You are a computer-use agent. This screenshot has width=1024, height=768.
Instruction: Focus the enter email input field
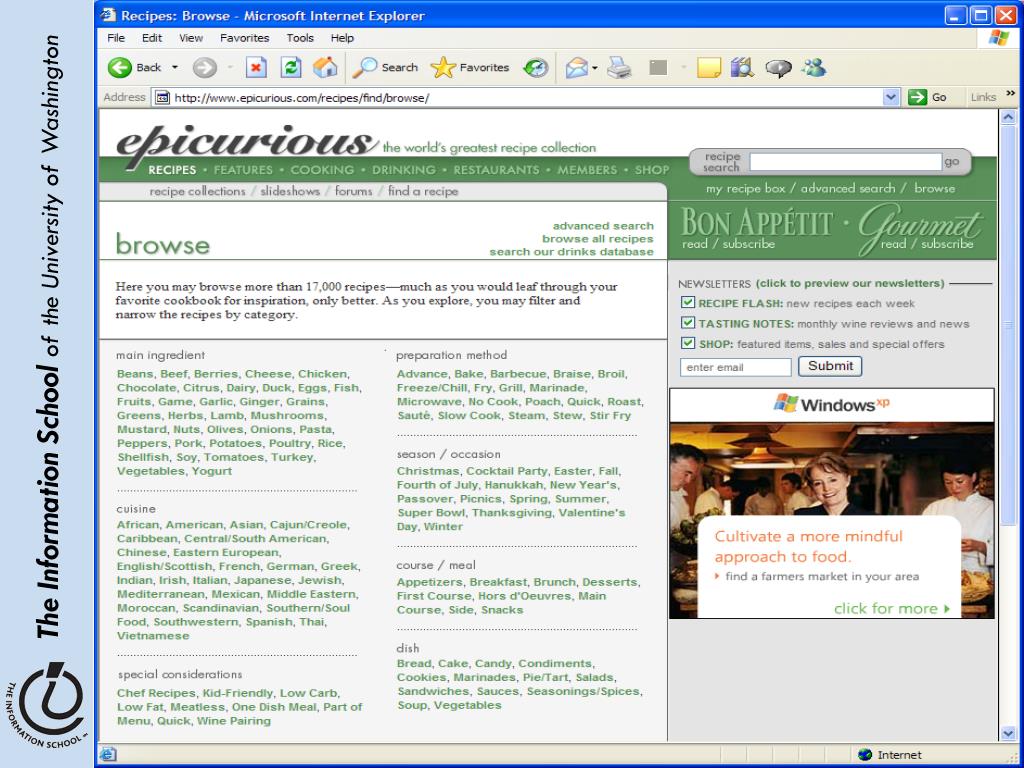pyautogui.click(x=735, y=367)
